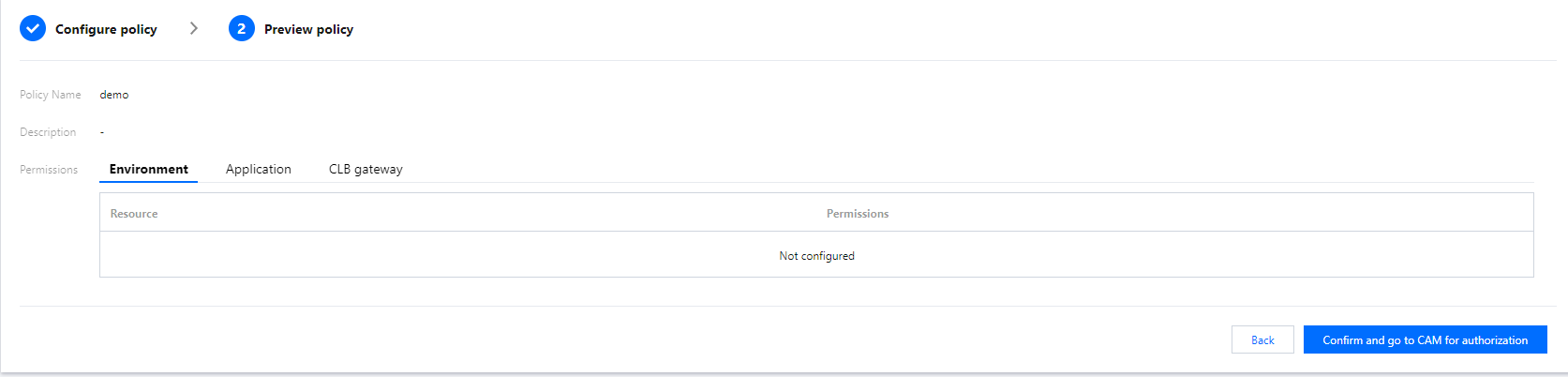Open the Application permissions tab

tap(258, 170)
